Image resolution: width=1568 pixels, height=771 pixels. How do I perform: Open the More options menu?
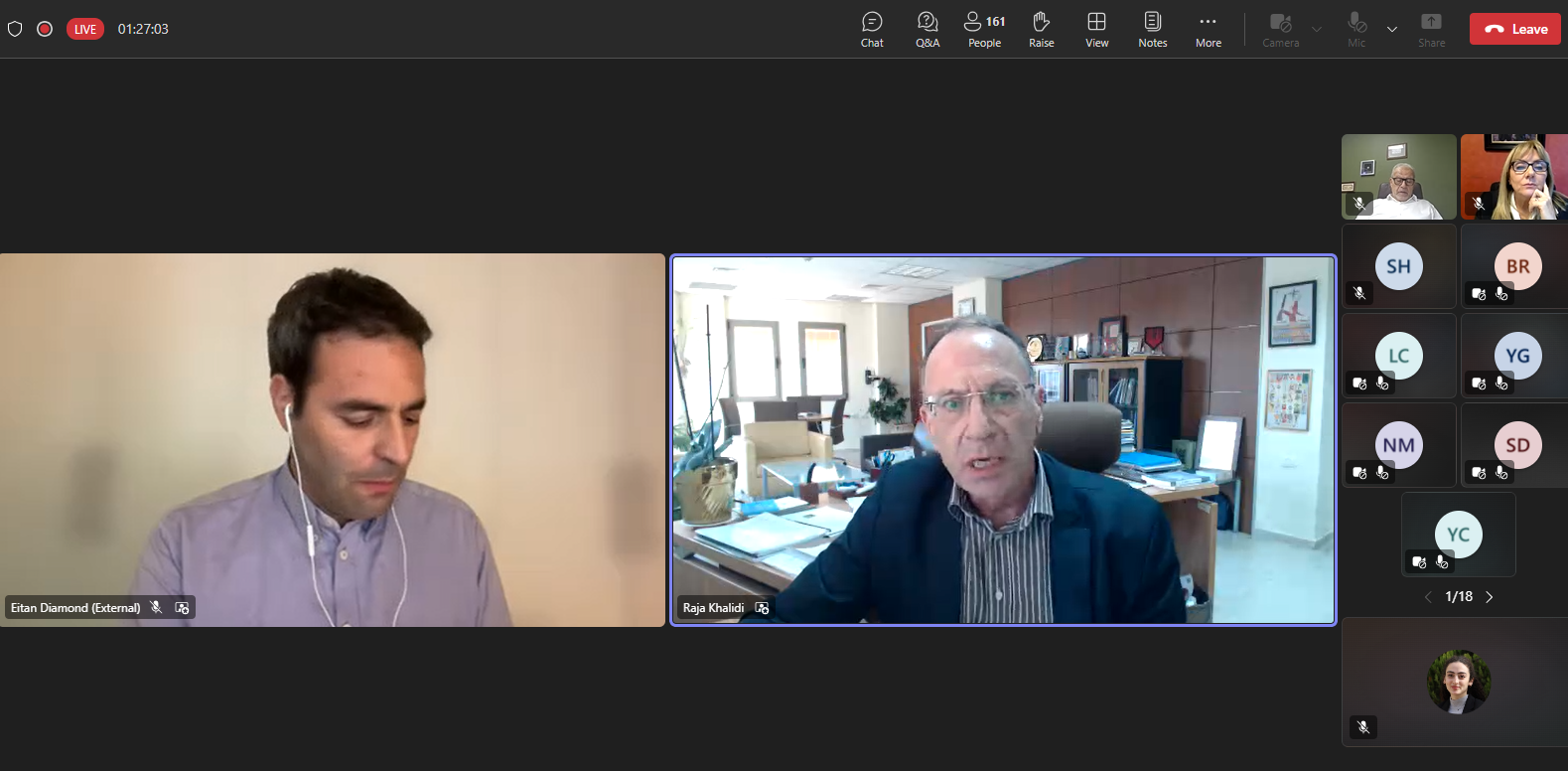(x=1208, y=29)
